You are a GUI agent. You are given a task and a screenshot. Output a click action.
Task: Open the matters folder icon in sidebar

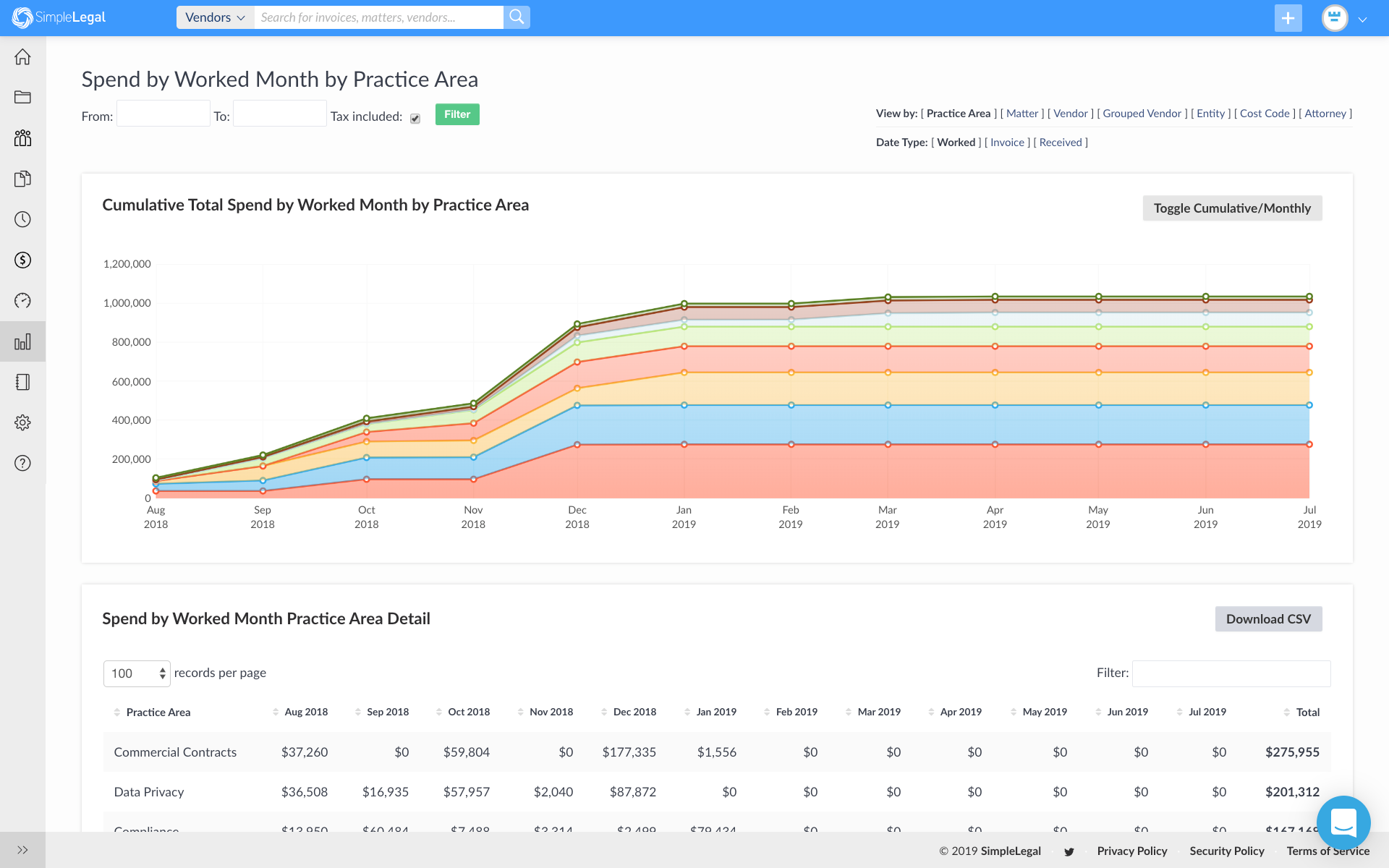(x=22, y=98)
